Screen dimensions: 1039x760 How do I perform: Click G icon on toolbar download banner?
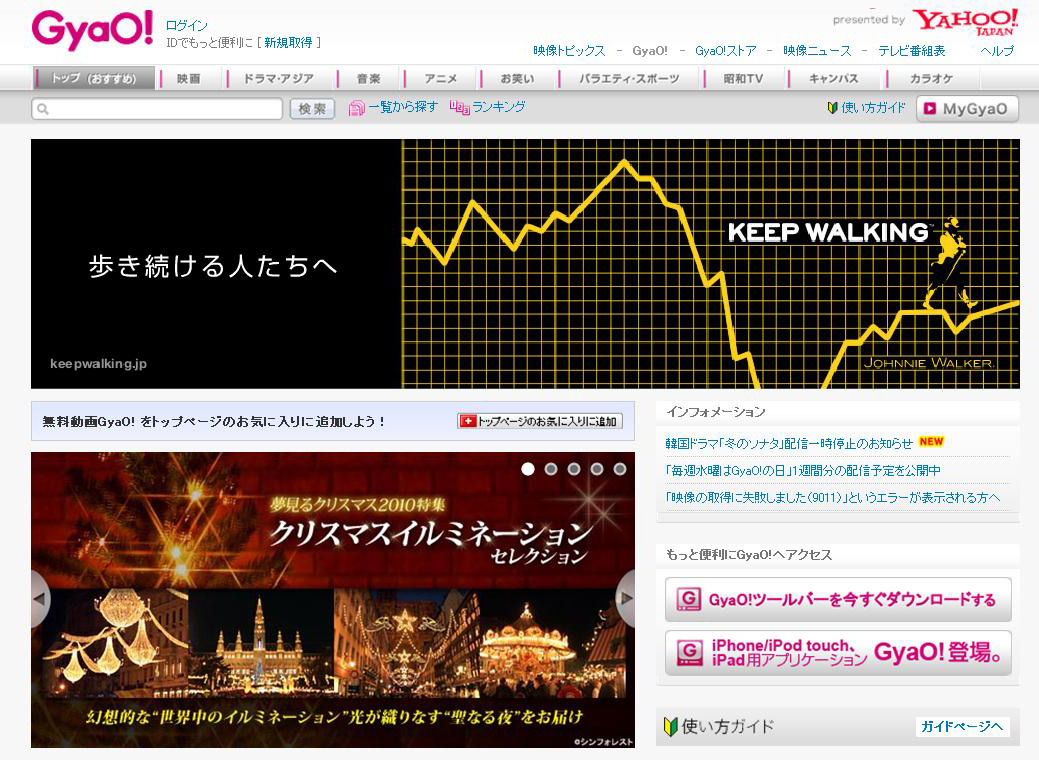(x=688, y=600)
